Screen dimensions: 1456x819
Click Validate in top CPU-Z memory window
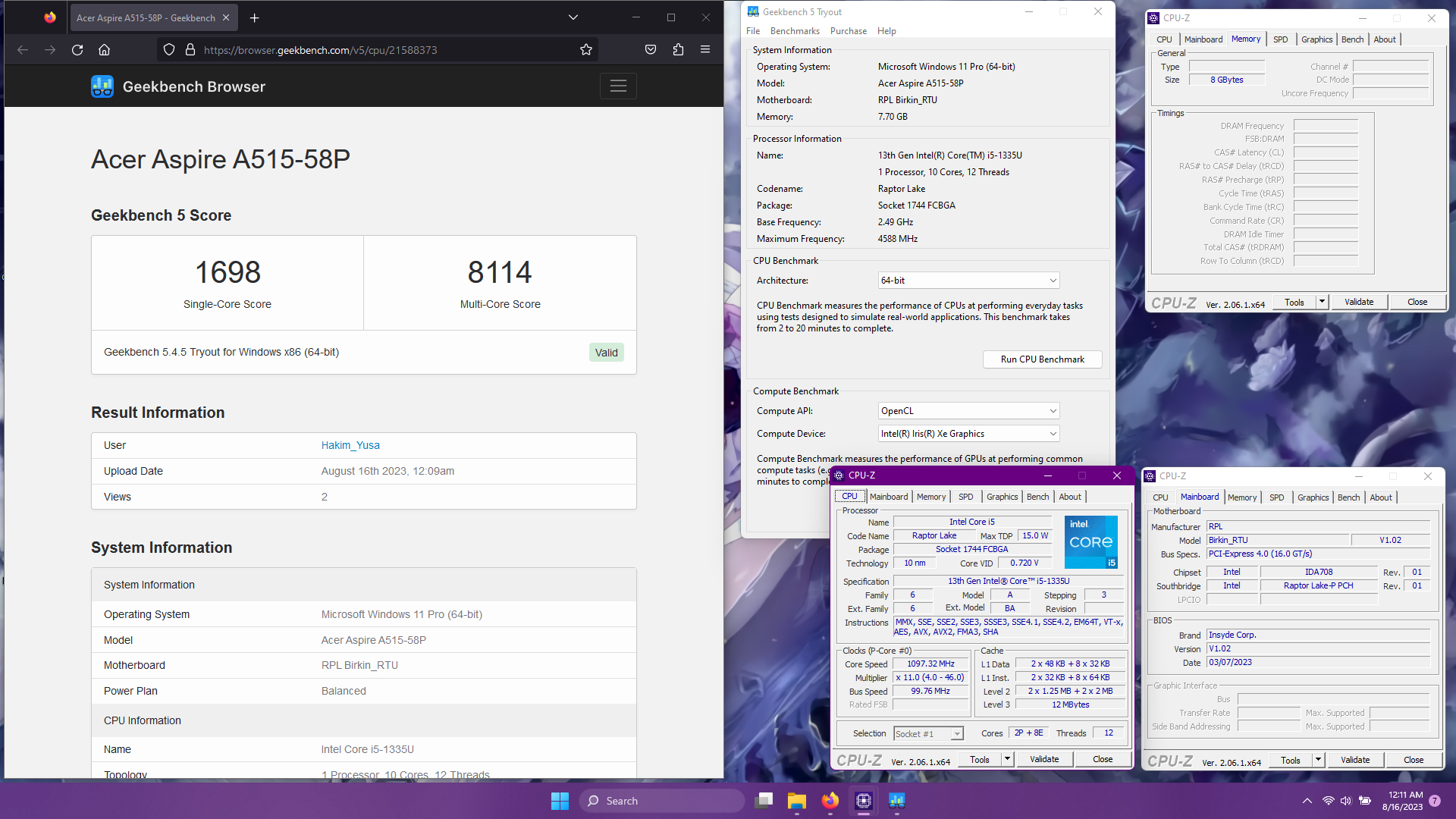(1359, 302)
